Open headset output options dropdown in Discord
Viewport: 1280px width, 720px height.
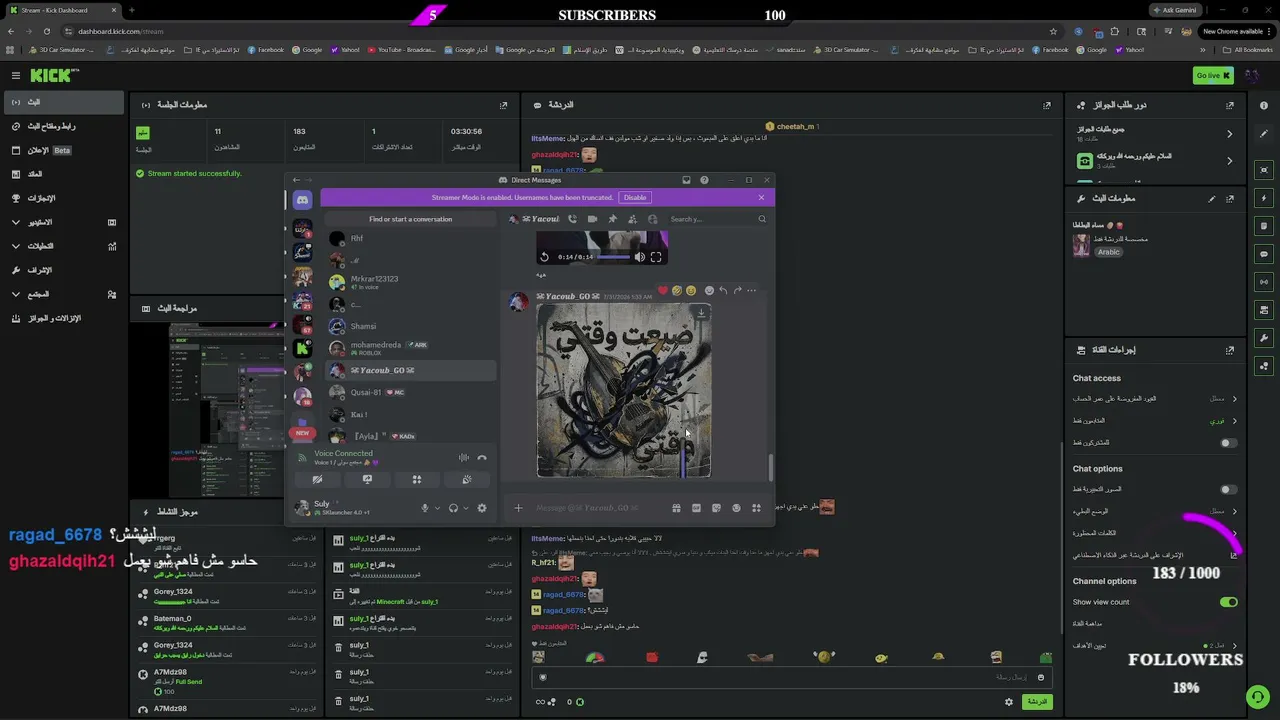[467, 508]
